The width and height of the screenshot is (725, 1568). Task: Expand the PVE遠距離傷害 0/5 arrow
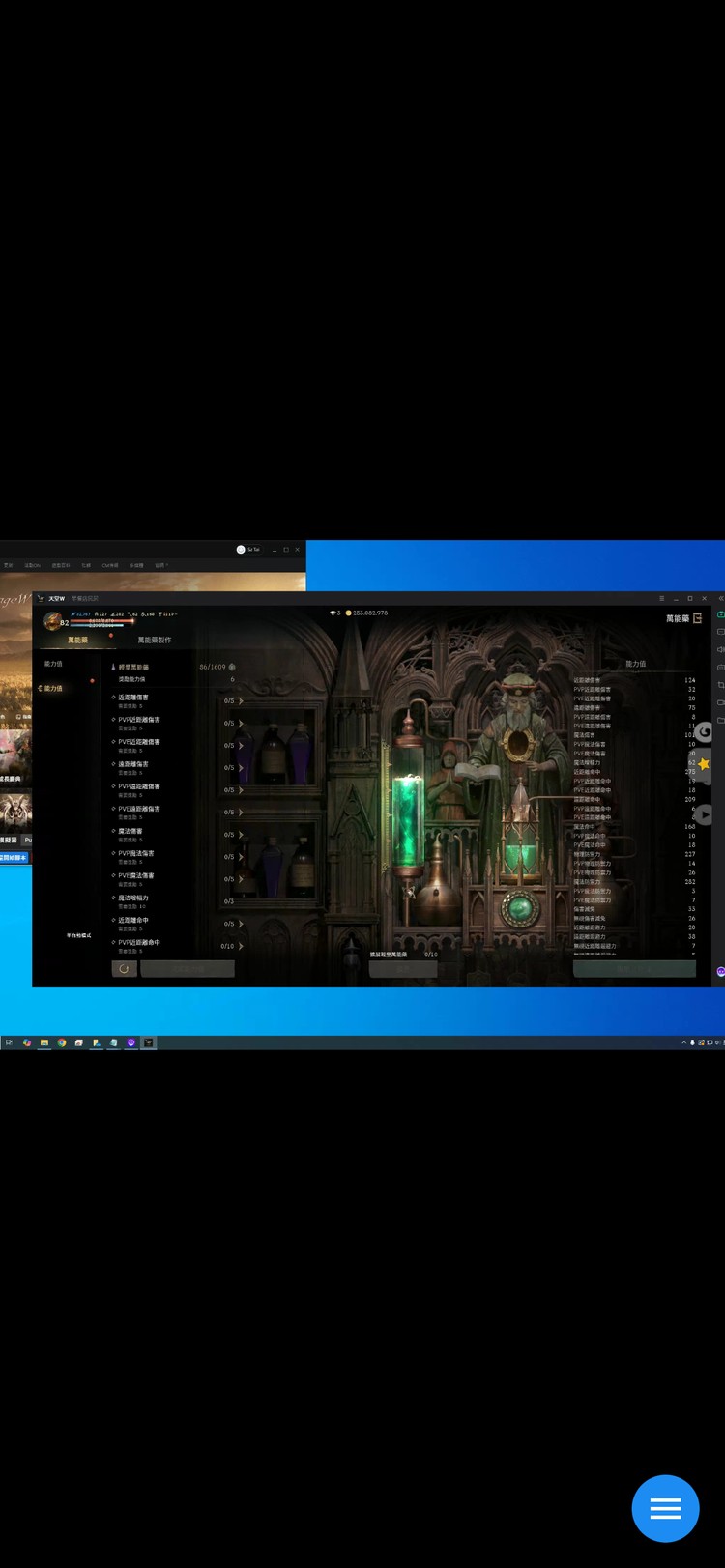[241, 812]
